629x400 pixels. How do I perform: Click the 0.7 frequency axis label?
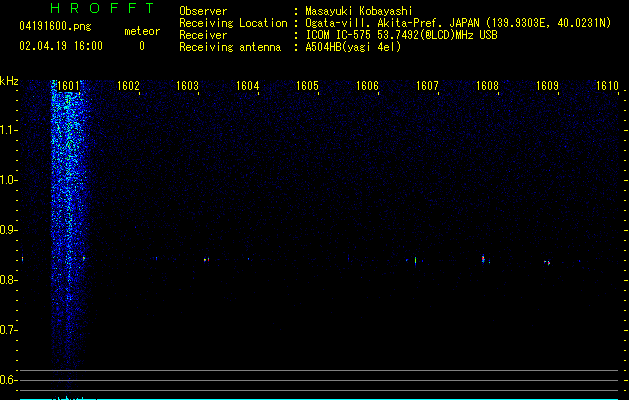coord(8,330)
